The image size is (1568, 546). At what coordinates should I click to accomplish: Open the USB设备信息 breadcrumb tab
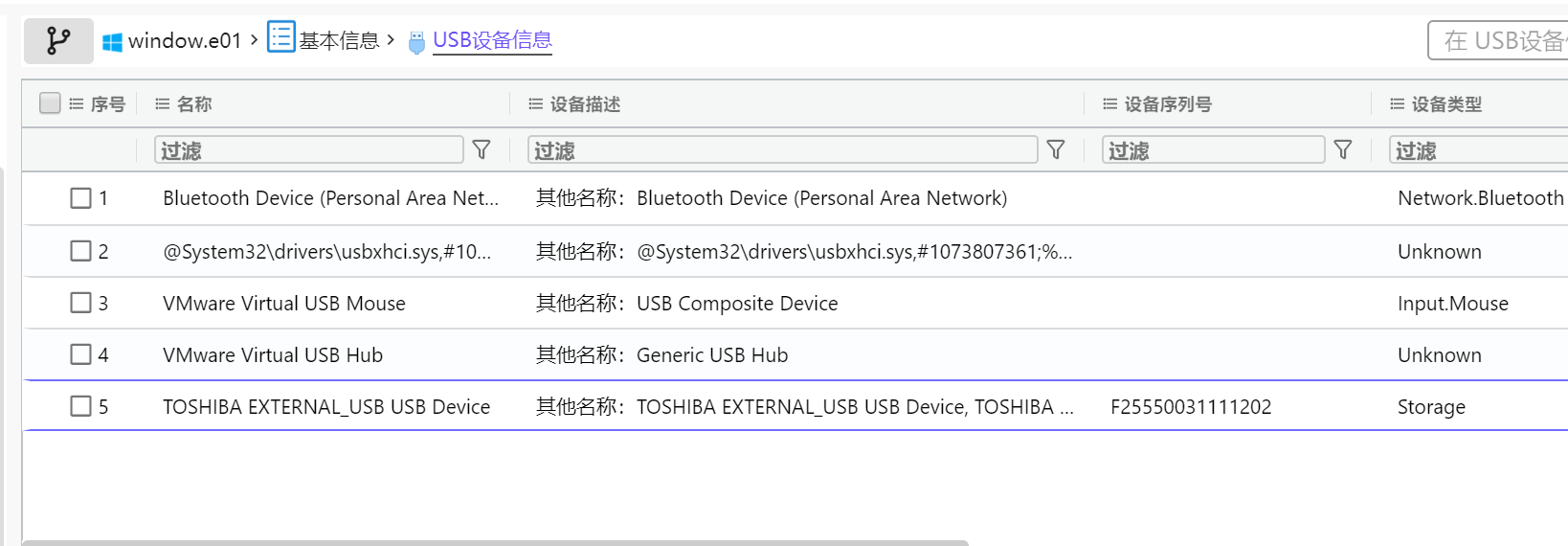click(x=492, y=40)
